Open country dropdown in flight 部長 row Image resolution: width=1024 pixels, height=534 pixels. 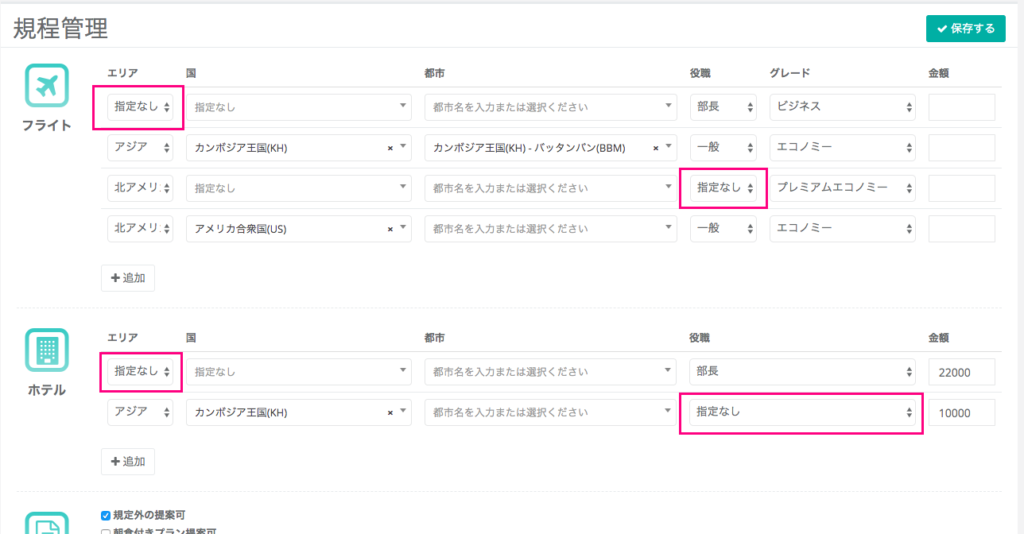(x=298, y=107)
